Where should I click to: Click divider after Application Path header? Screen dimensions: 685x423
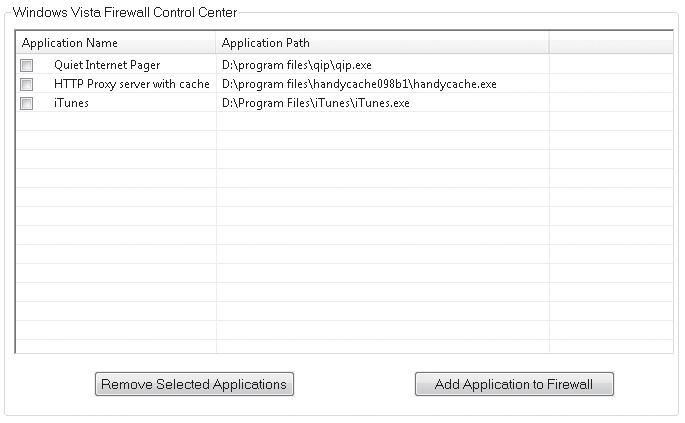click(549, 43)
